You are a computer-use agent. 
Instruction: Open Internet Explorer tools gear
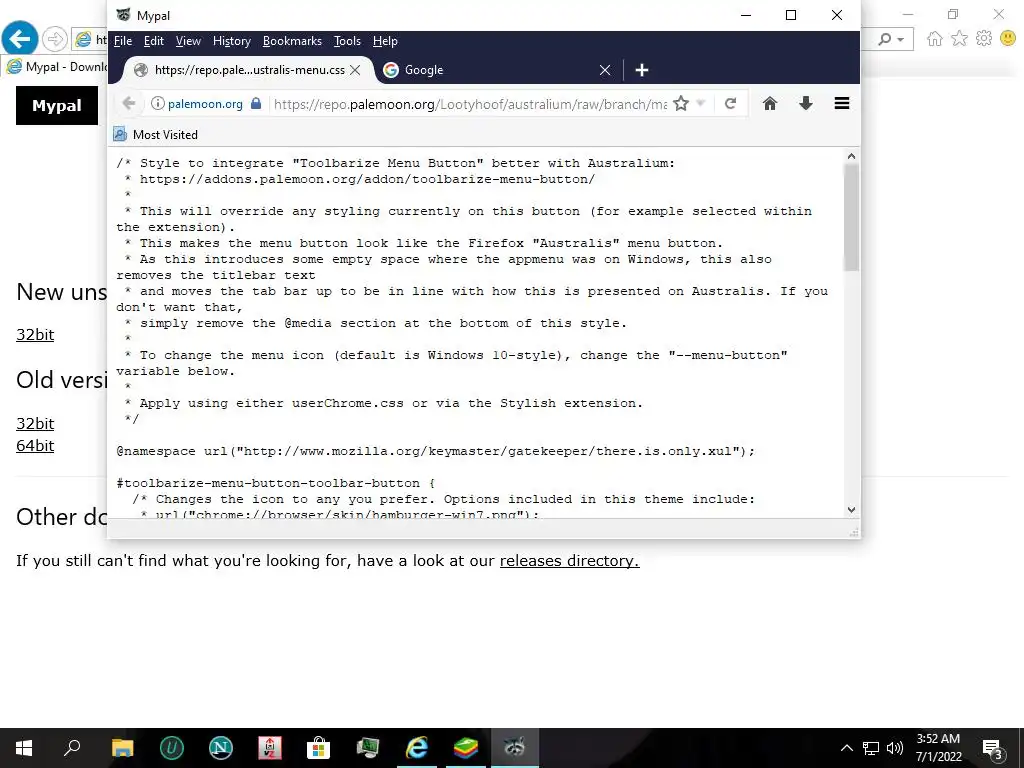point(984,39)
